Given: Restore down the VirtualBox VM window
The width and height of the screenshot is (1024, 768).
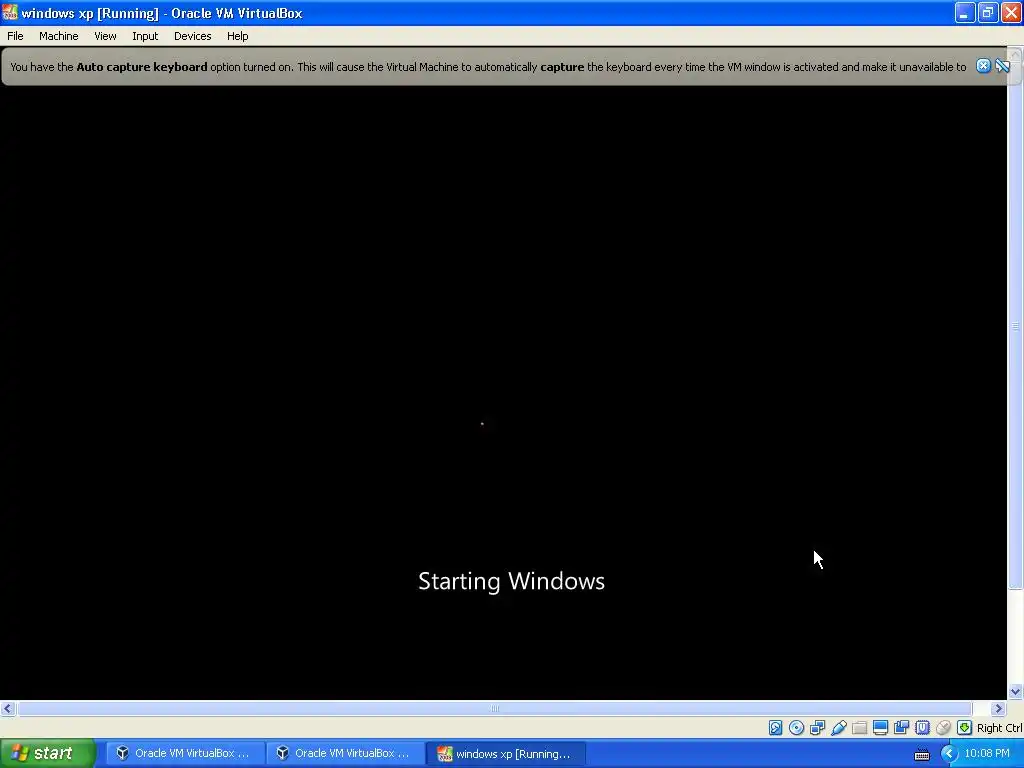Looking at the screenshot, I should click(987, 12).
